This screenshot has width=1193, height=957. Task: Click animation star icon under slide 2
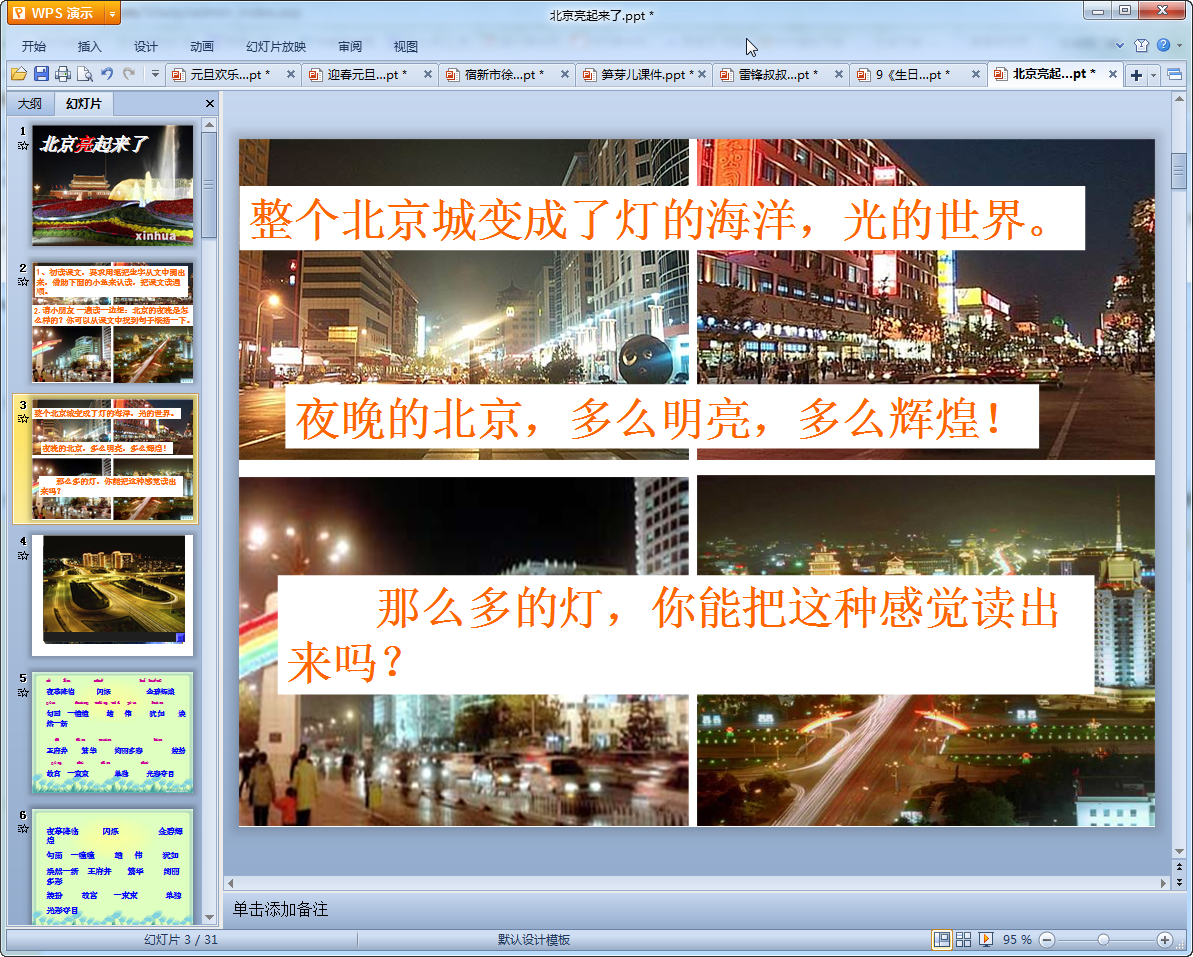23,281
